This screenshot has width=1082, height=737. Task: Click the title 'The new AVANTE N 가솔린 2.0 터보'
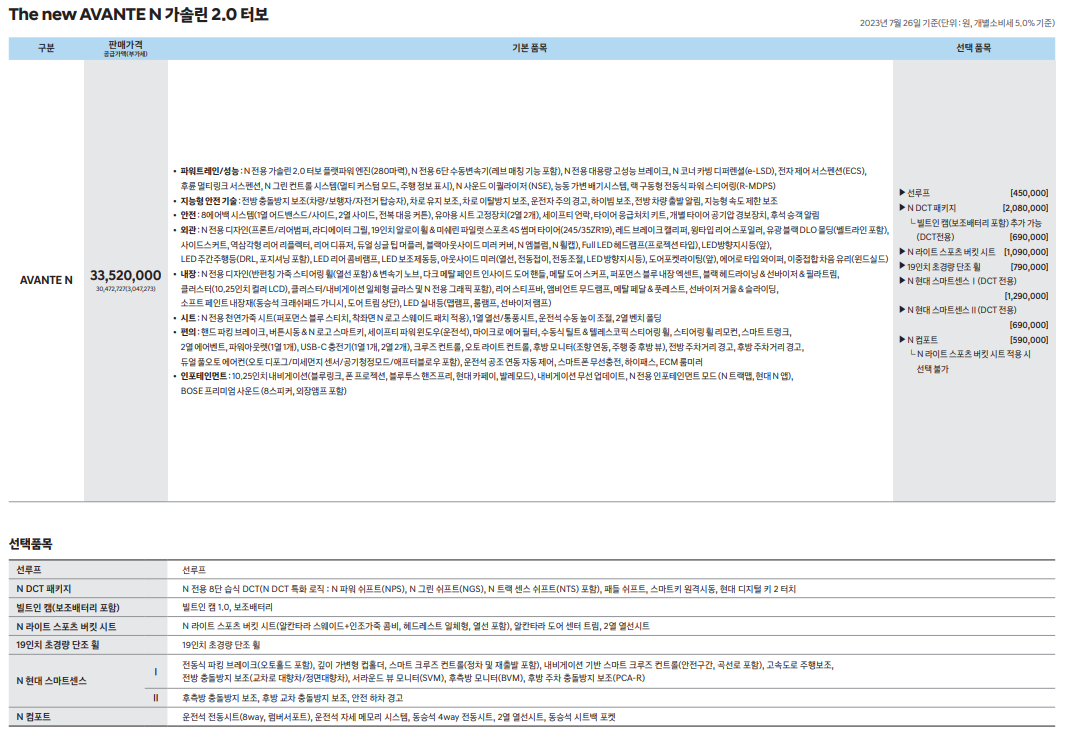(x=139, y=14)
